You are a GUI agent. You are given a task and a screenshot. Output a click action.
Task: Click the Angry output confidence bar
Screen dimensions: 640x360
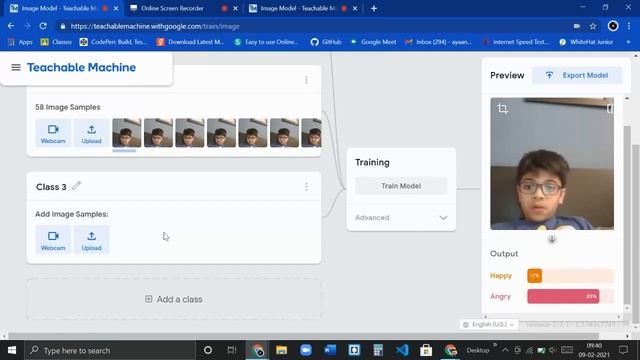click(x=570, y=296)
